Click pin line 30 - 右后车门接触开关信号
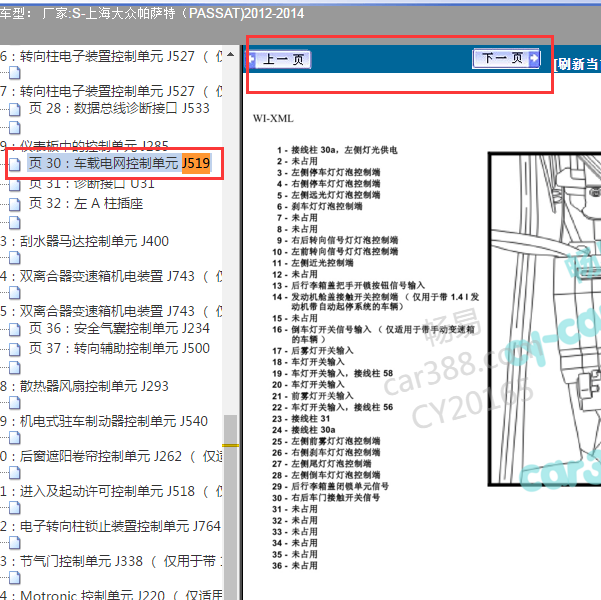 pyautogui.click(x=326, y=498)
